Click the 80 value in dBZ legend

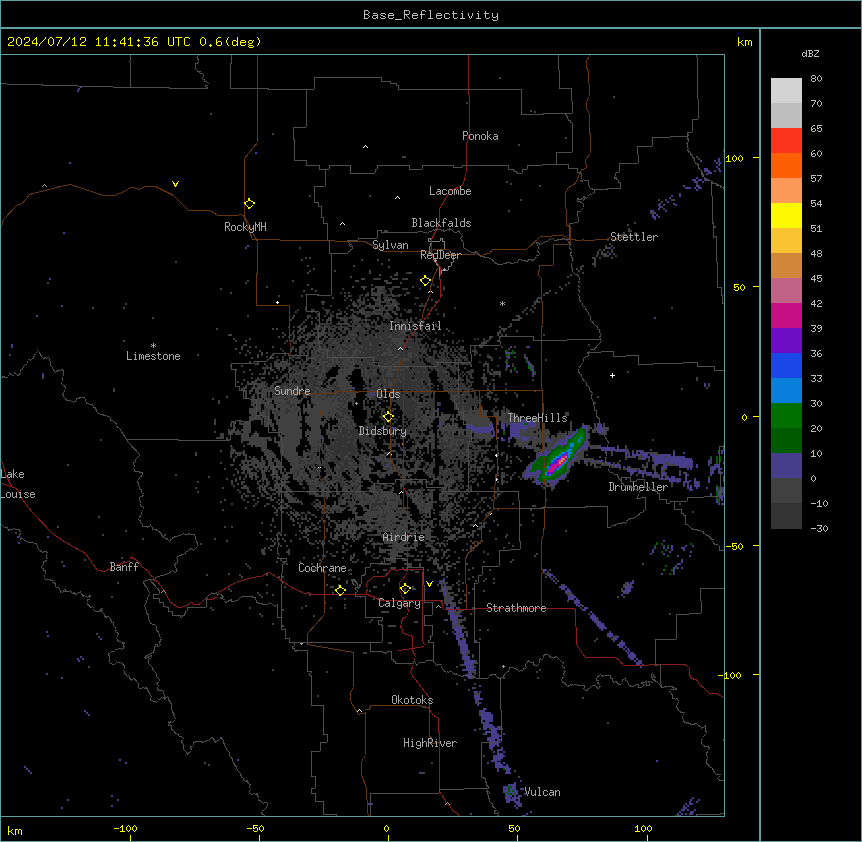[x=816, y=79]
